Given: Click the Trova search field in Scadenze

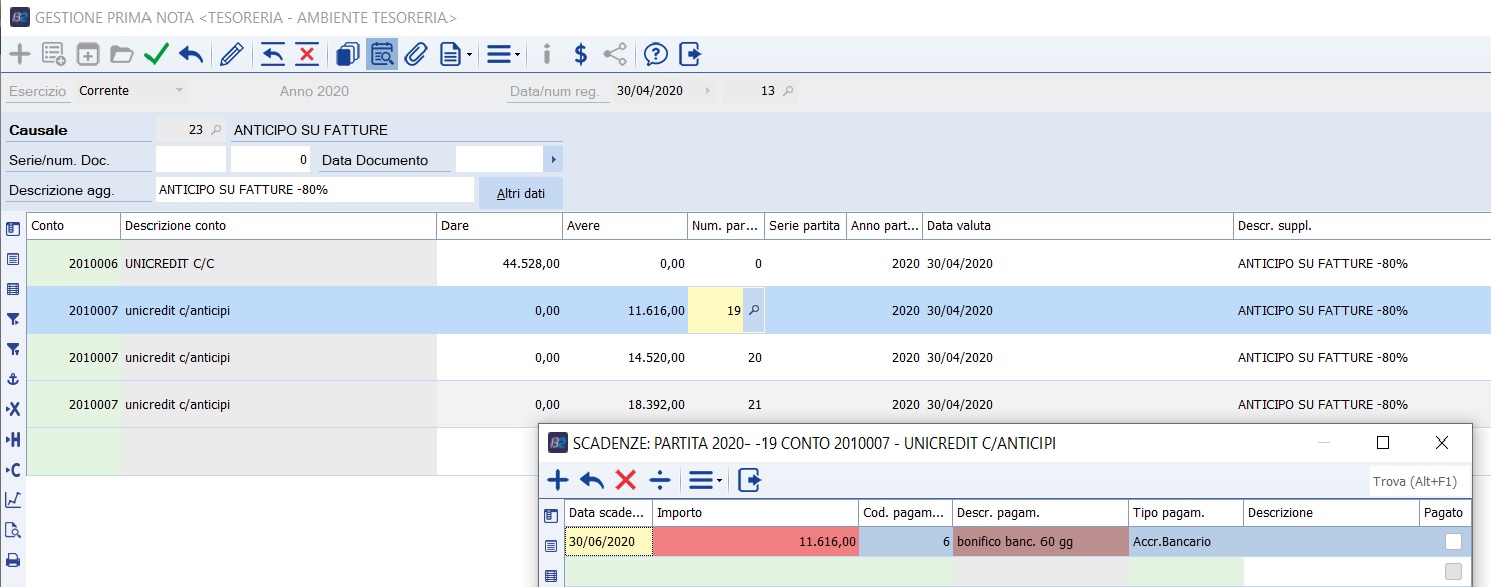Looking at the screenshot, I should coord(1418,481).
